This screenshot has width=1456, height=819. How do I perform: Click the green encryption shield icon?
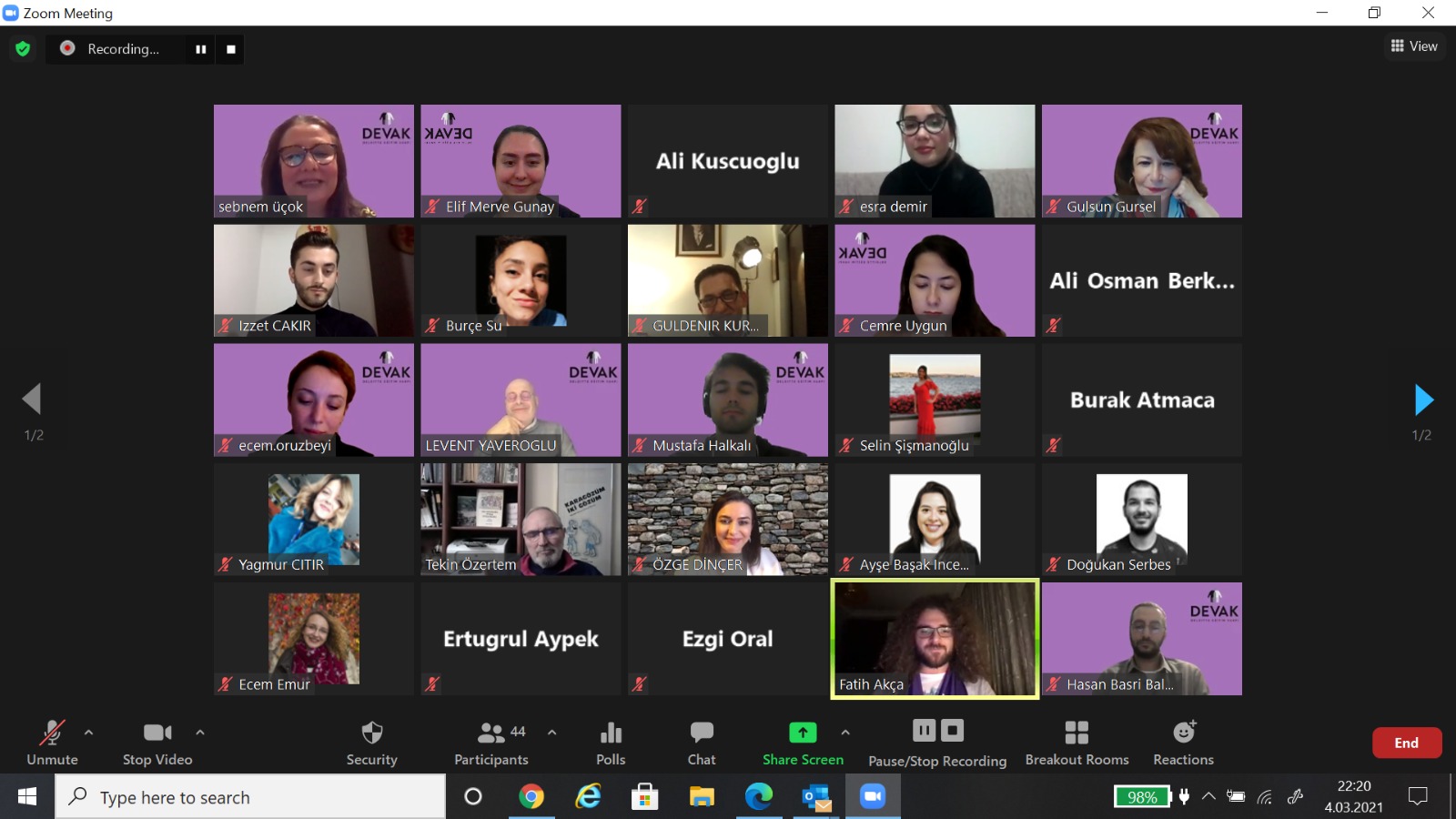click(x=23, y=49)
